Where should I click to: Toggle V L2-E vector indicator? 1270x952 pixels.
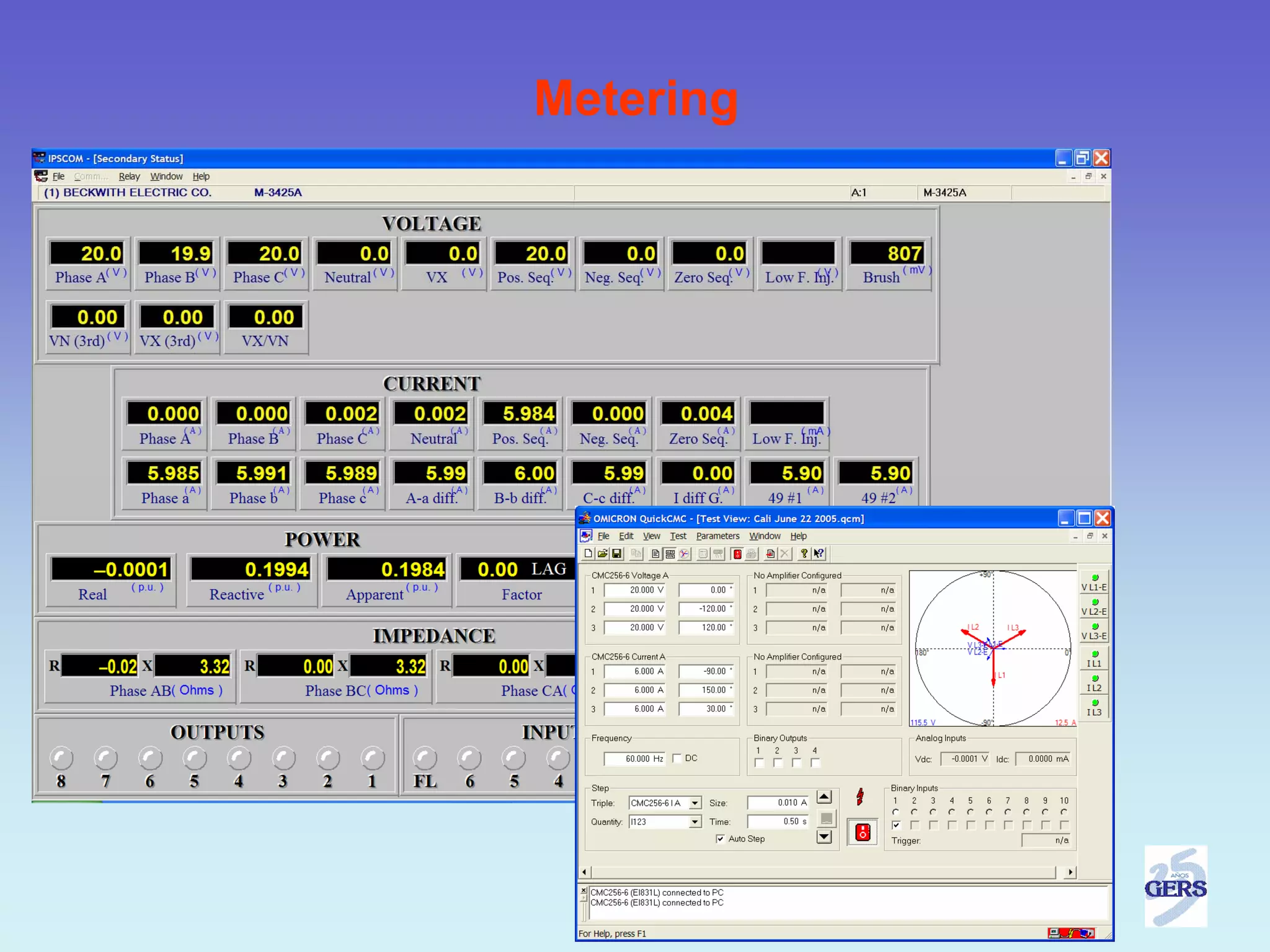click(1095, 607)
